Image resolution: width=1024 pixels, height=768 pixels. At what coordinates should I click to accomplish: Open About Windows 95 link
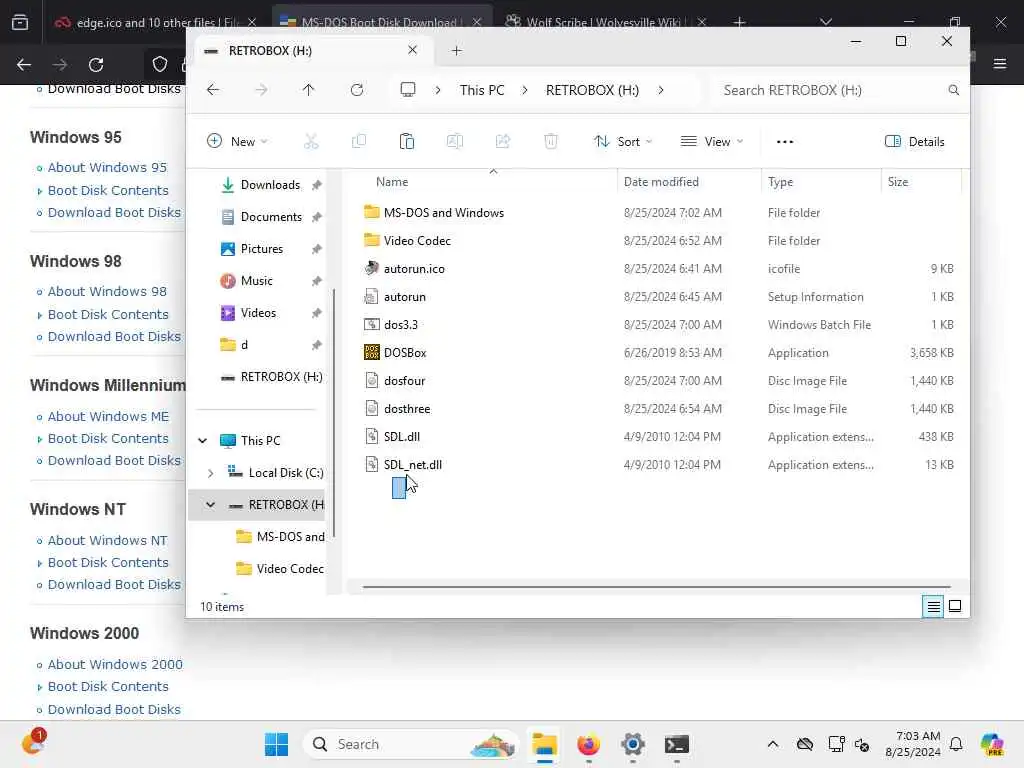click(107, 168)
